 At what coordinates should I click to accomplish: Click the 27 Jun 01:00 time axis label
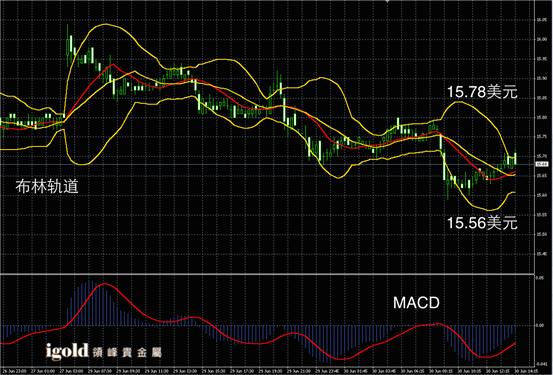click(43, 371)
